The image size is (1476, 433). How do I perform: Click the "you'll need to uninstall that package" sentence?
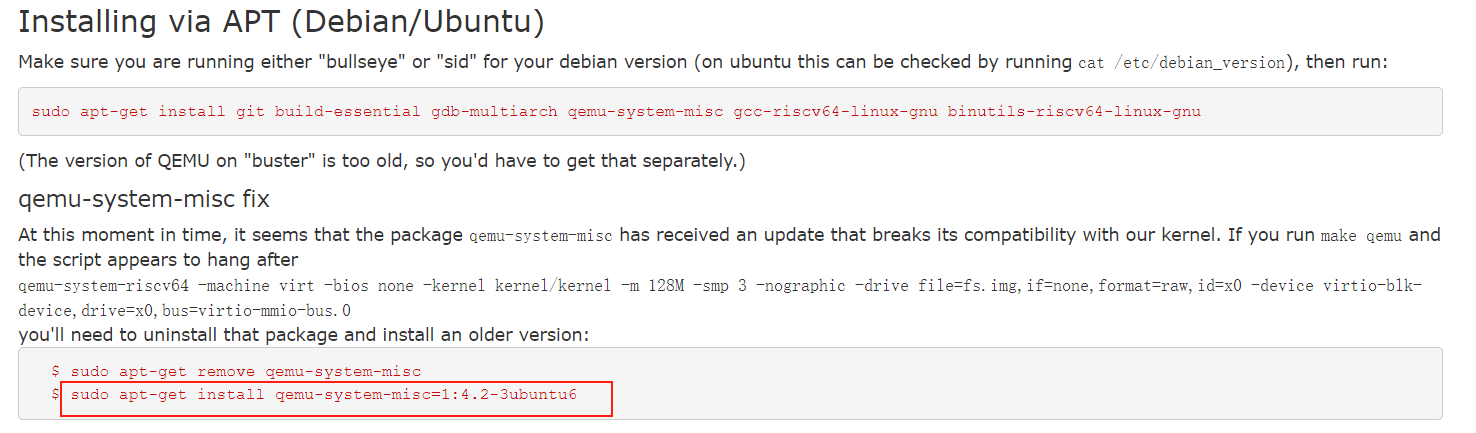pos(303,335)
